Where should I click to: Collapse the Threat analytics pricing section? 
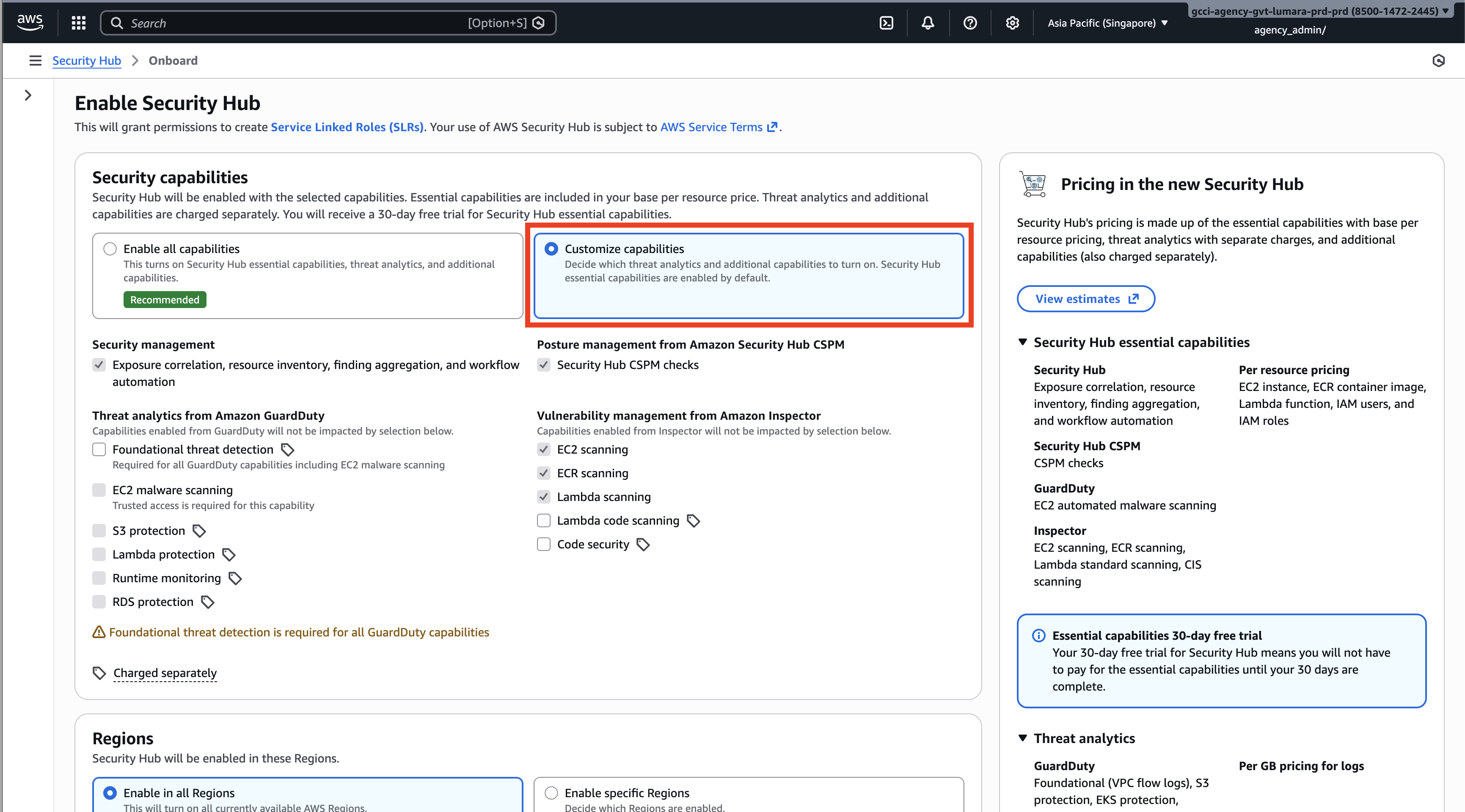[1022, 738]
